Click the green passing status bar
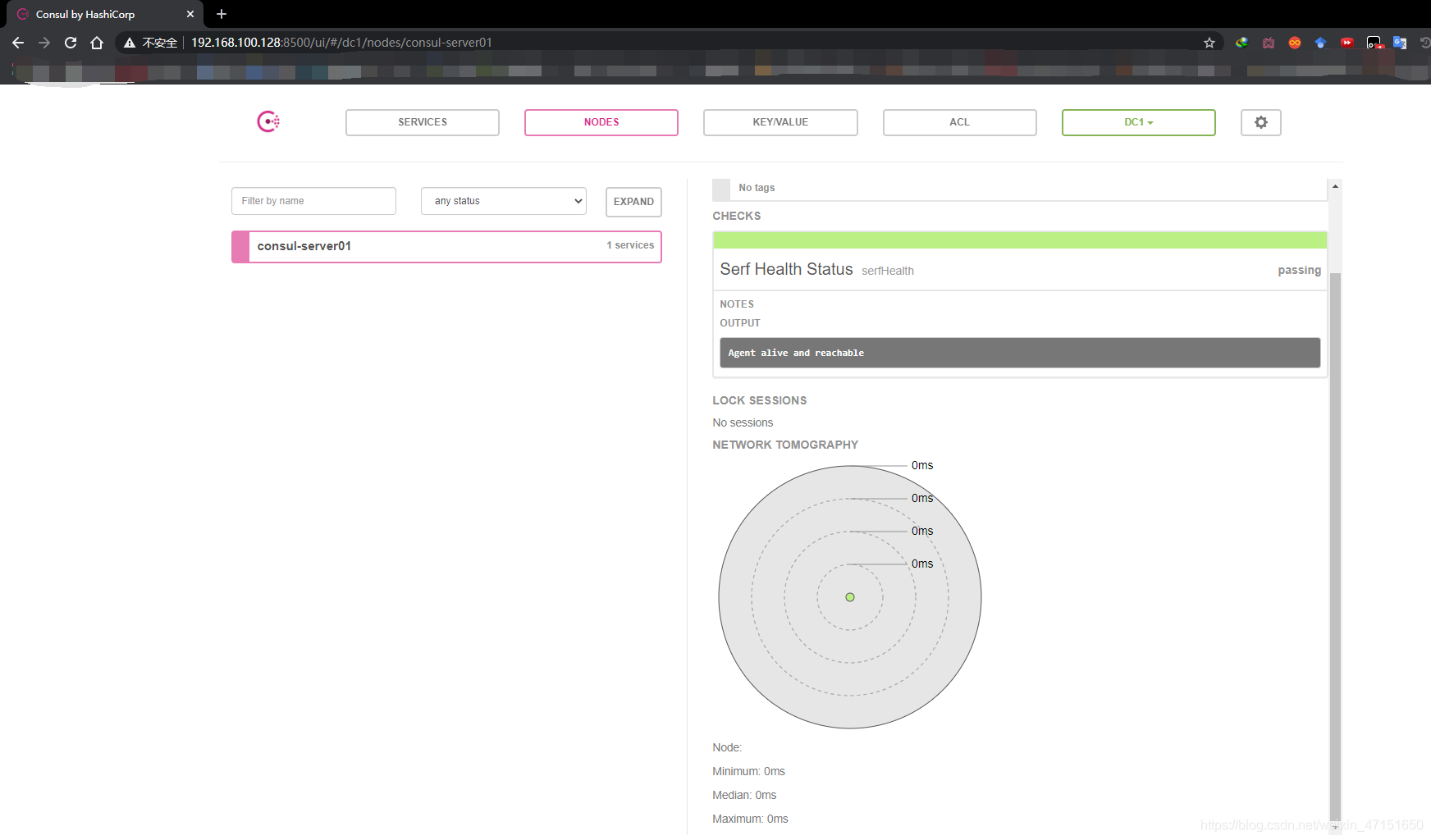Viewport: 1431px width, 840px height. 1020,240
